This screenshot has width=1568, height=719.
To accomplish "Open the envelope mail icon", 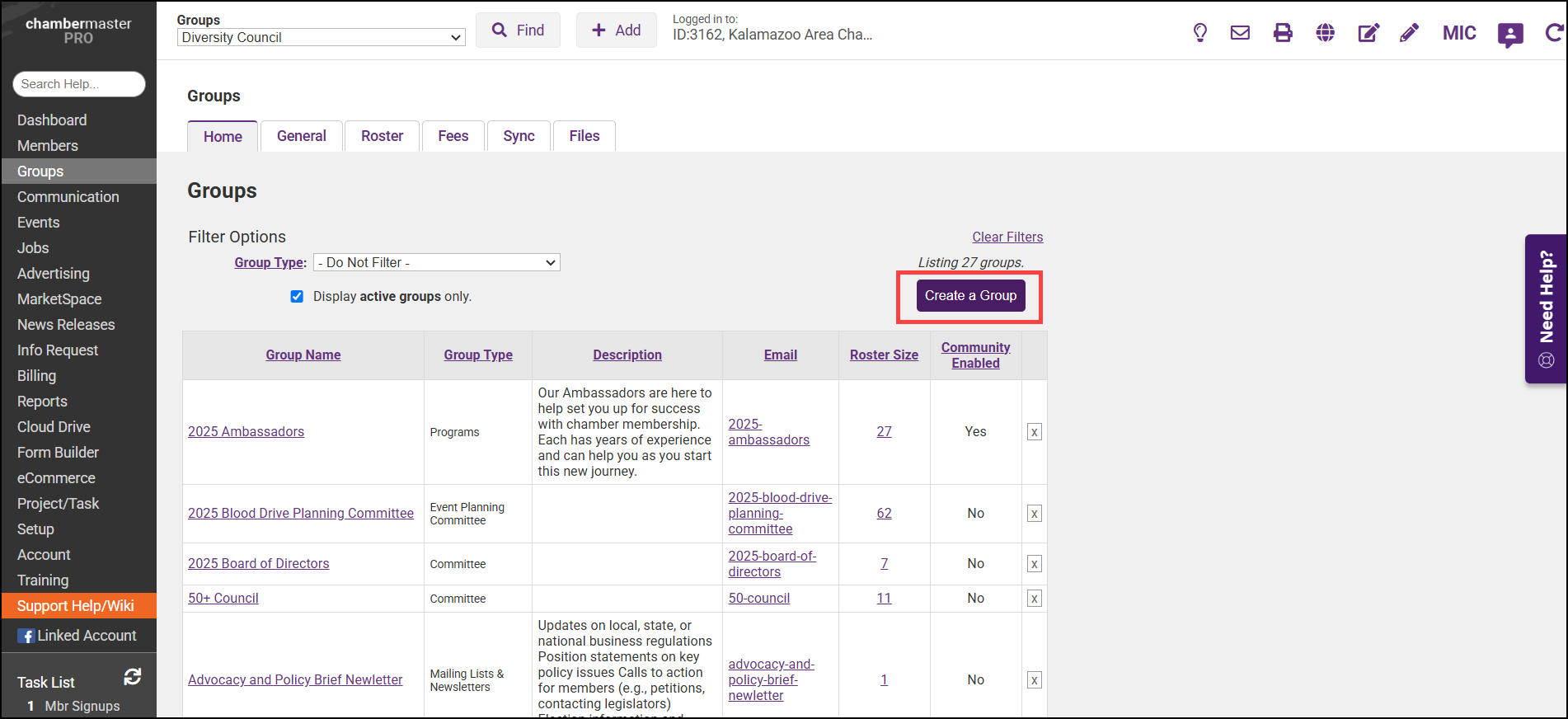I will click(1240, 33).
